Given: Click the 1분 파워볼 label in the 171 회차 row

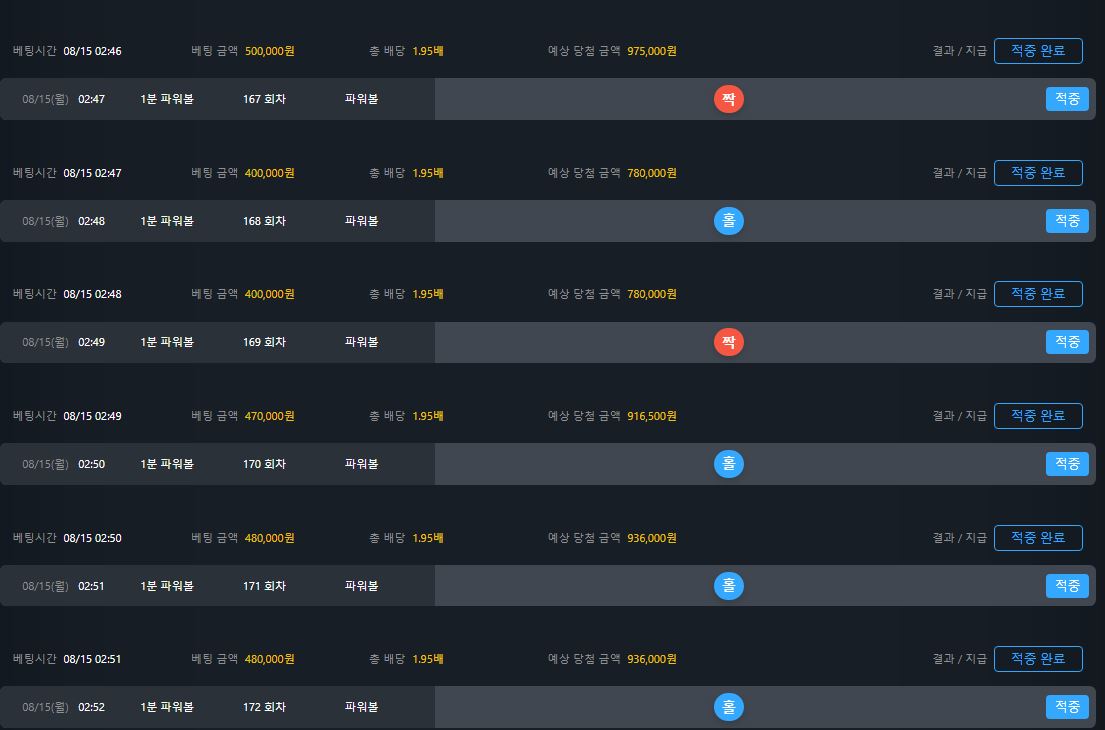Looking at the screenshot, I should click(x=167, y=586).
